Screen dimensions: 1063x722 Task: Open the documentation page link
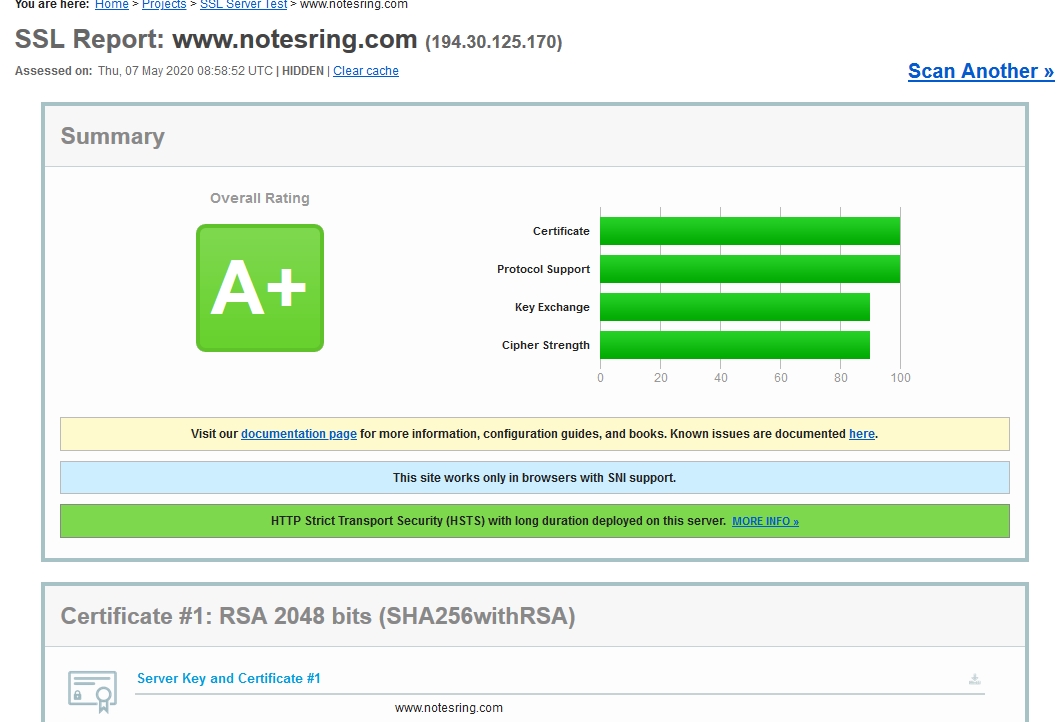pyautogui.click(x=298, y=434)
